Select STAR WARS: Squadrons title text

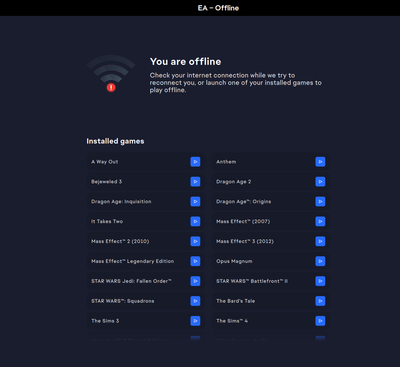pyautogui.click(x=123, y=301)
